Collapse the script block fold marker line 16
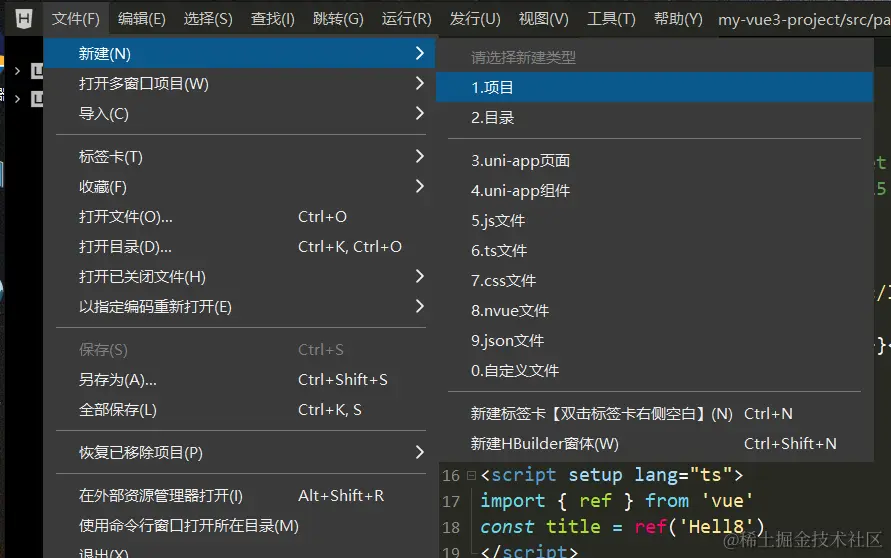The image size is (891, 558). coord(471,475)
